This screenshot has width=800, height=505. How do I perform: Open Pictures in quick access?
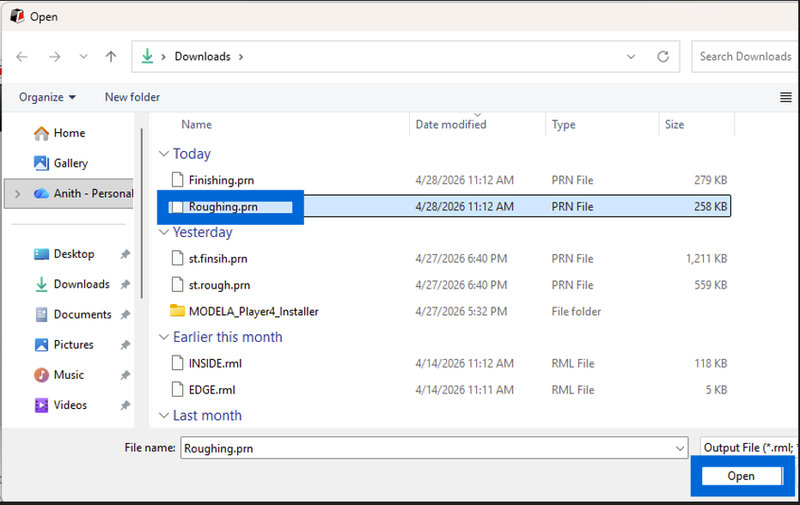click(73, 344)
